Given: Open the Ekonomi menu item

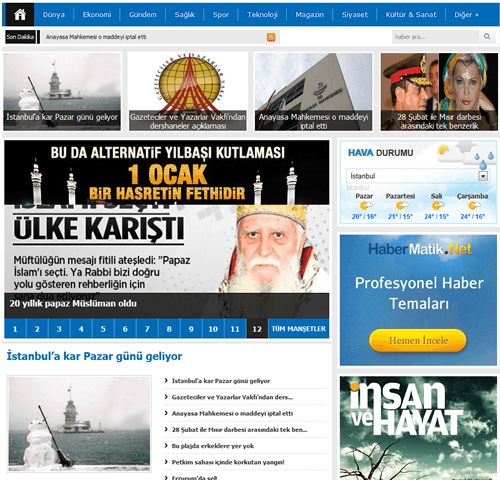Looking at the screenshot, I should [97, 15].
